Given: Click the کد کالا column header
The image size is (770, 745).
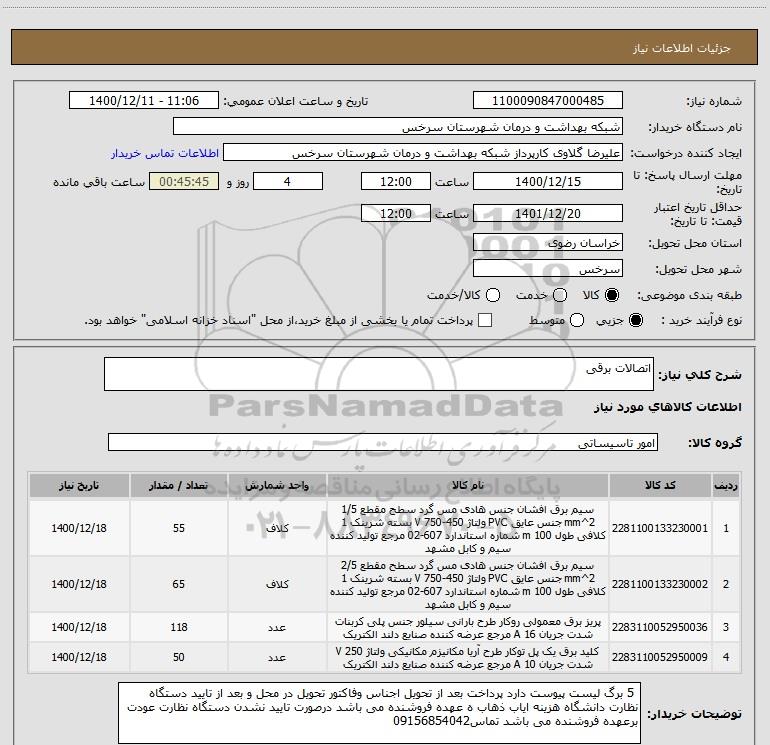Looking at the screenshot, I should [x=660, y=485].
